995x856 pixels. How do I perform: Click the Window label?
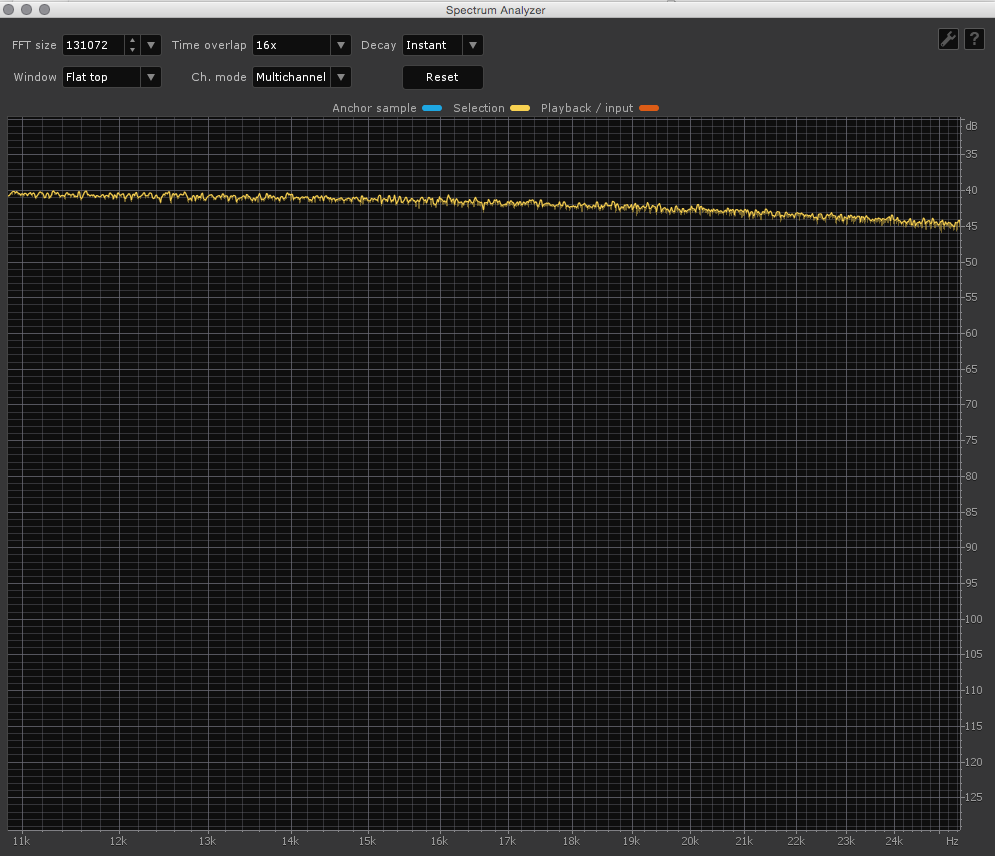(x=35, y=77)
